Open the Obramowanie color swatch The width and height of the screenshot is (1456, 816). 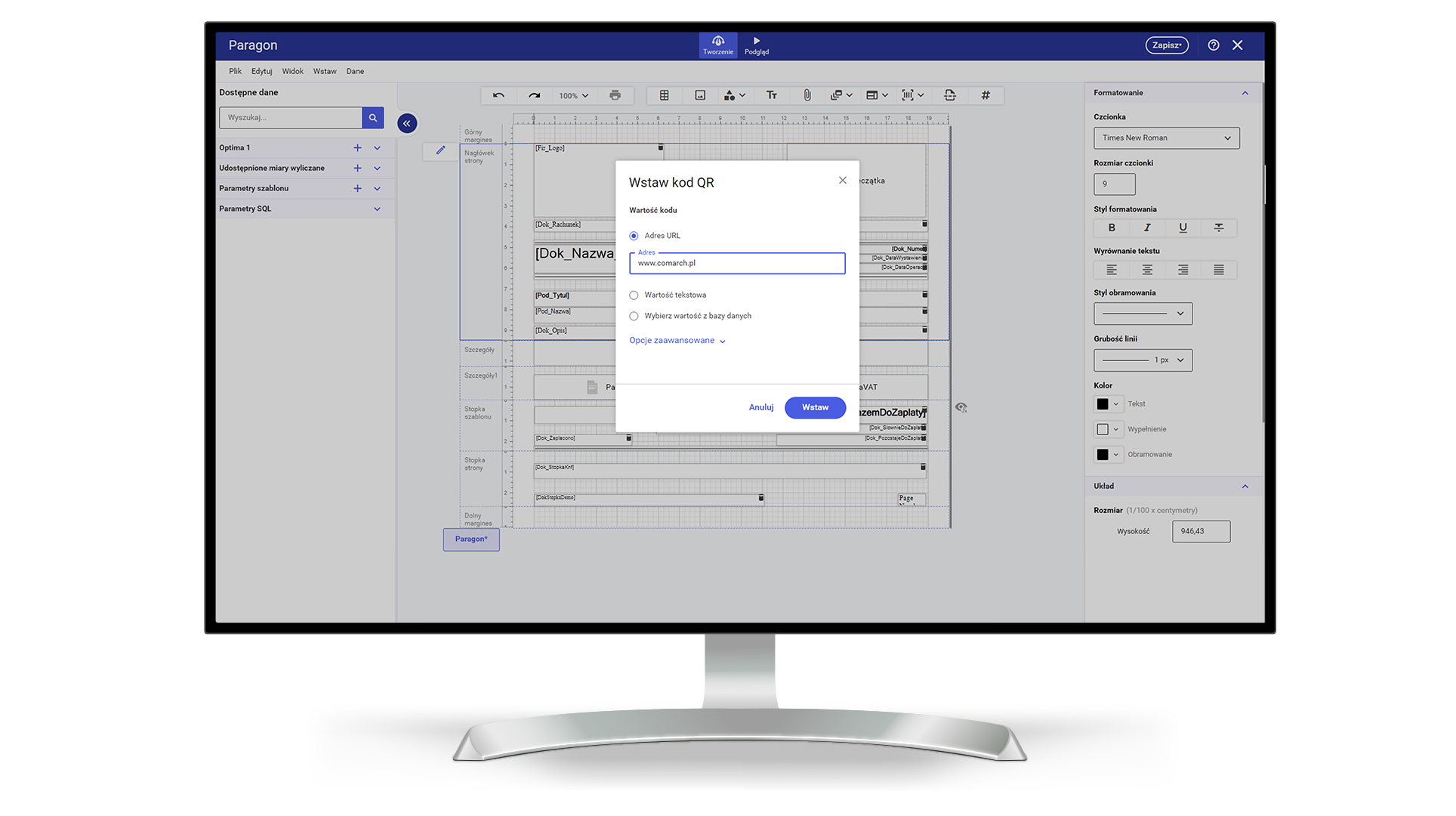1107,455
